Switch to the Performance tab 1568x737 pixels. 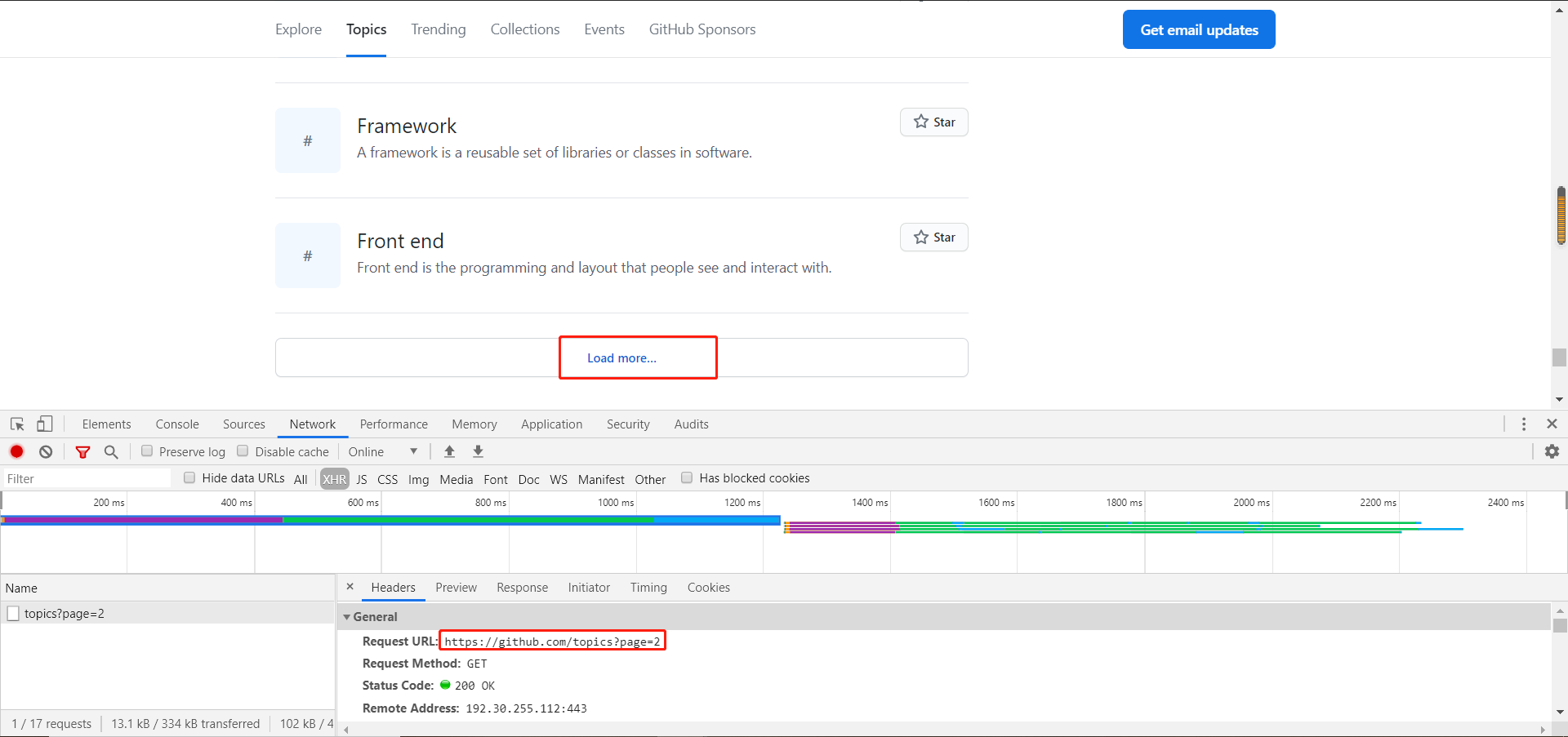pos(394,424)
